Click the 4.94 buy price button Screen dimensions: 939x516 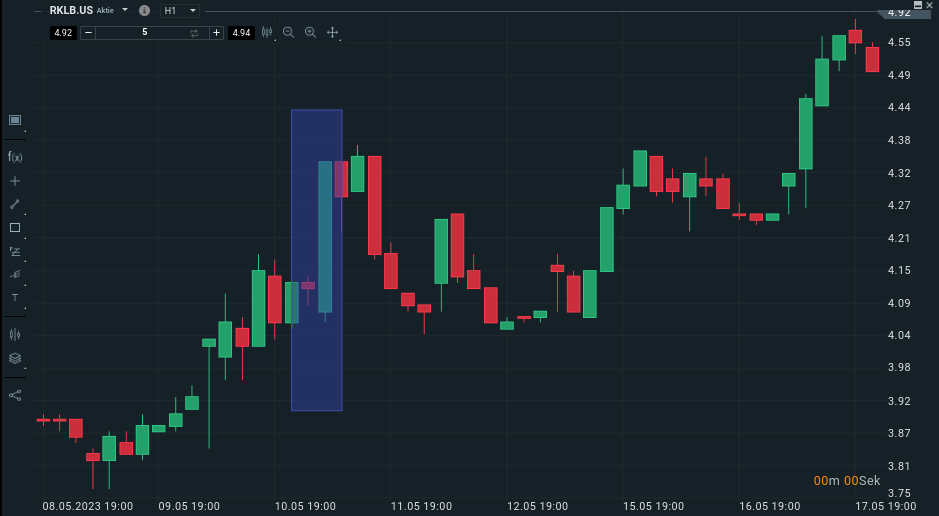pos(241,32)
